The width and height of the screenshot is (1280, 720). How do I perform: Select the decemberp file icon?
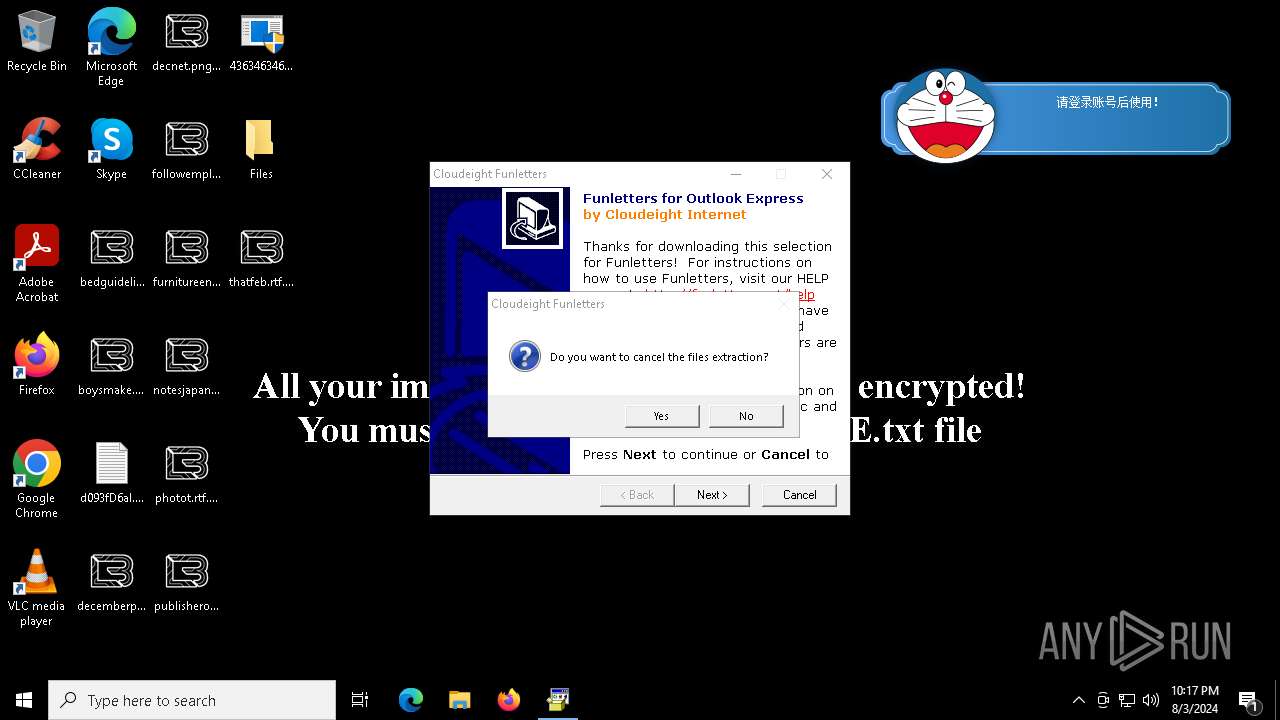111,581
